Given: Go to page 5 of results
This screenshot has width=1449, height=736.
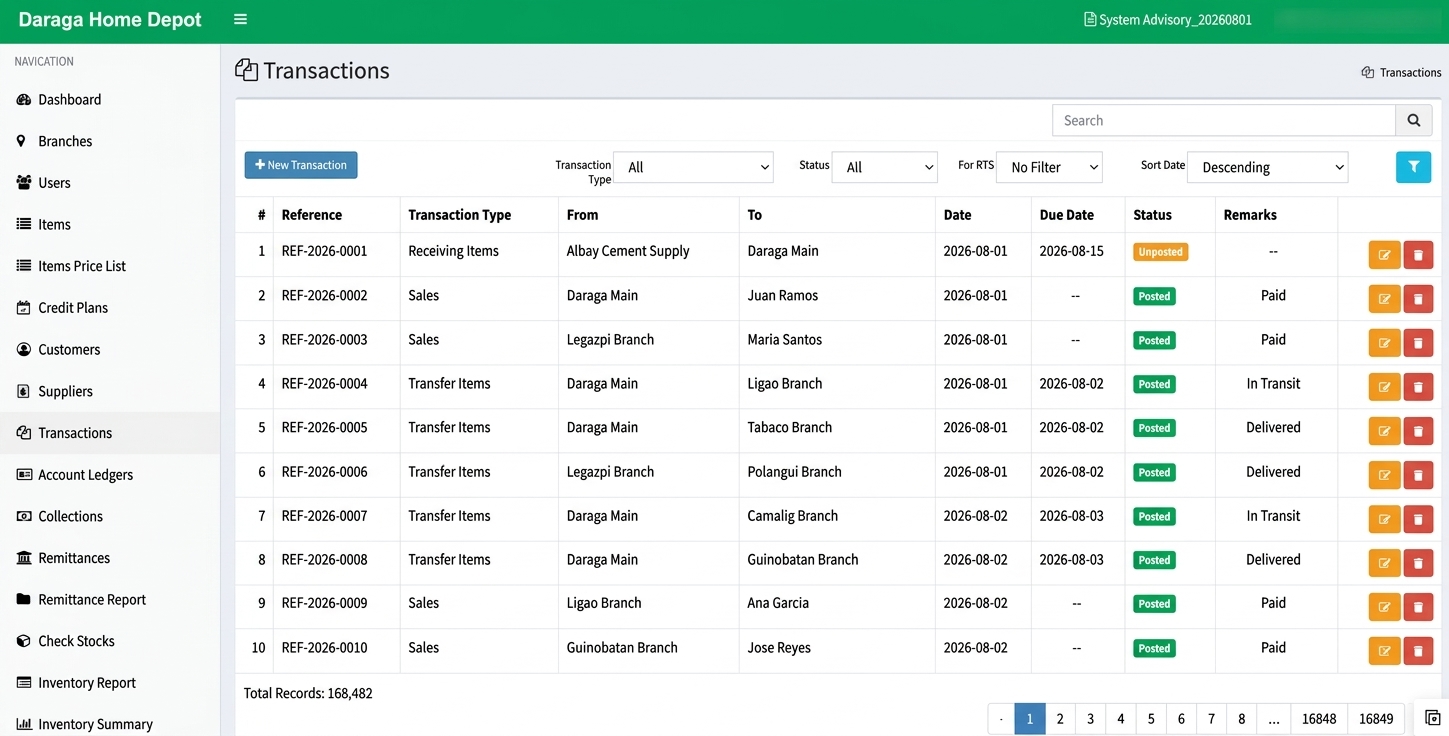Looking at the screenshot, I should [1151, 719].
